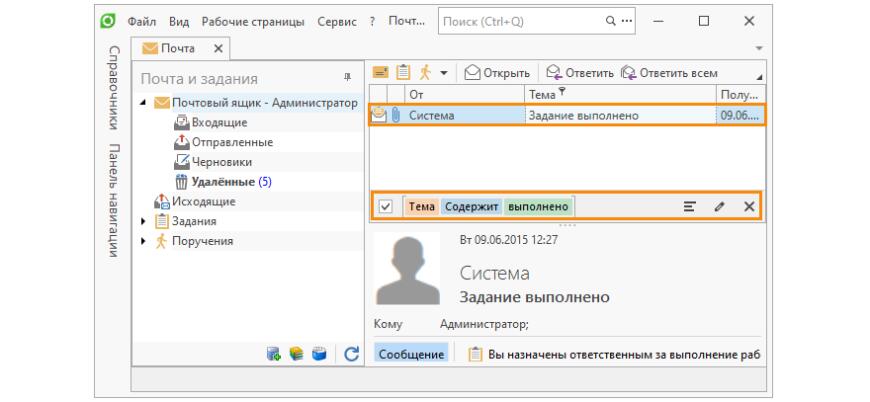Open search options with the three dots
Image resolution: width=870 pixels, height=402 pixels.
[x=627, y=22]
